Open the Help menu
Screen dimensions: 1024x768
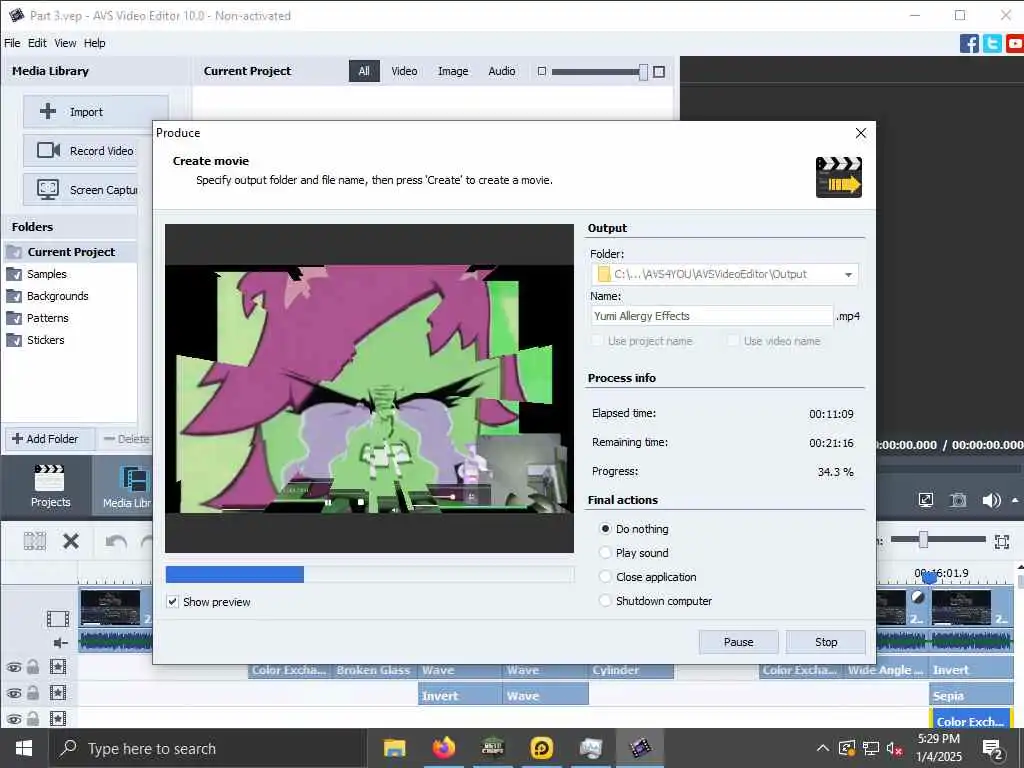(95, 43)
